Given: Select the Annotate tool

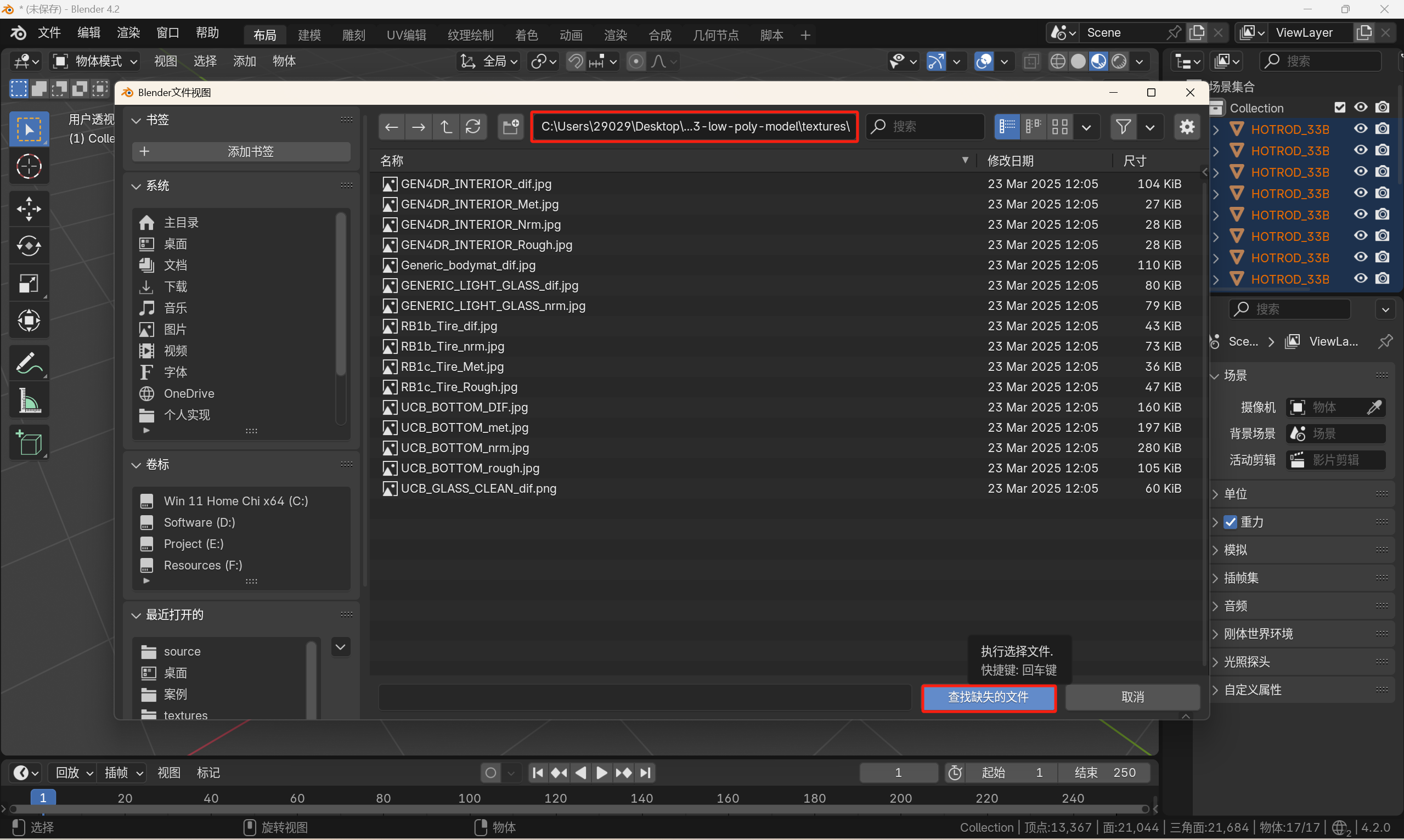Looking at the screenshot, I should tap(29, 363).
